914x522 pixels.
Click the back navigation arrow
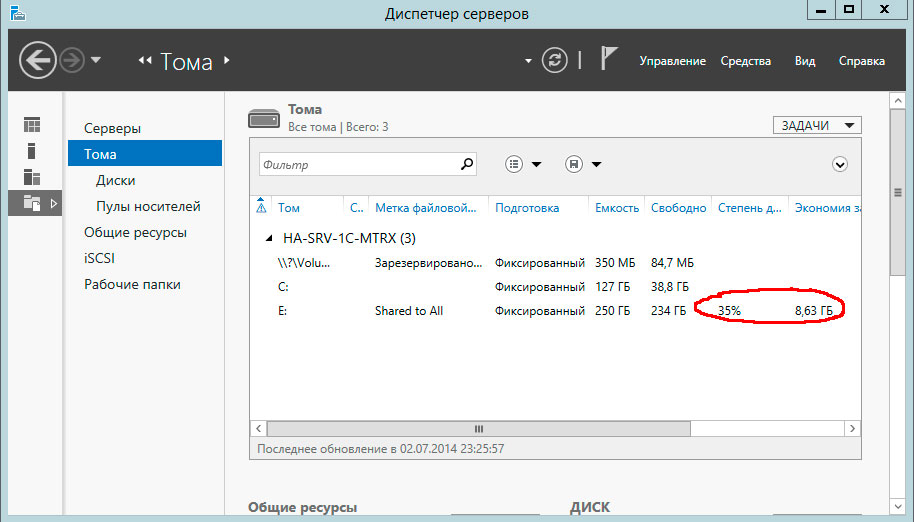tap(38, 61)
